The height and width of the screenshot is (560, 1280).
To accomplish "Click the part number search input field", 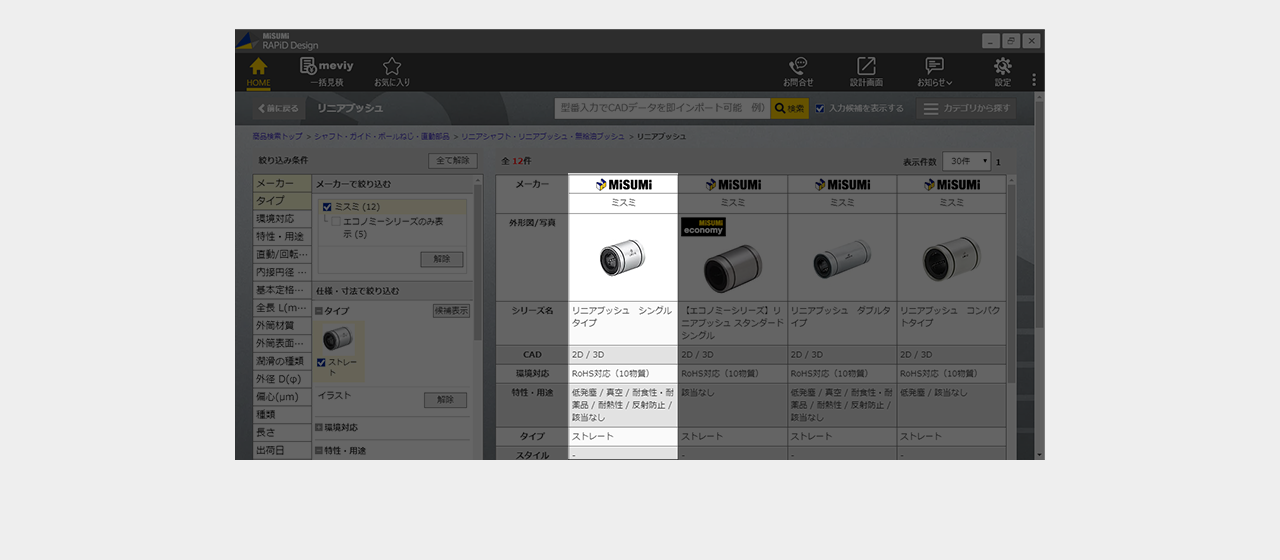I will (662, 108).
